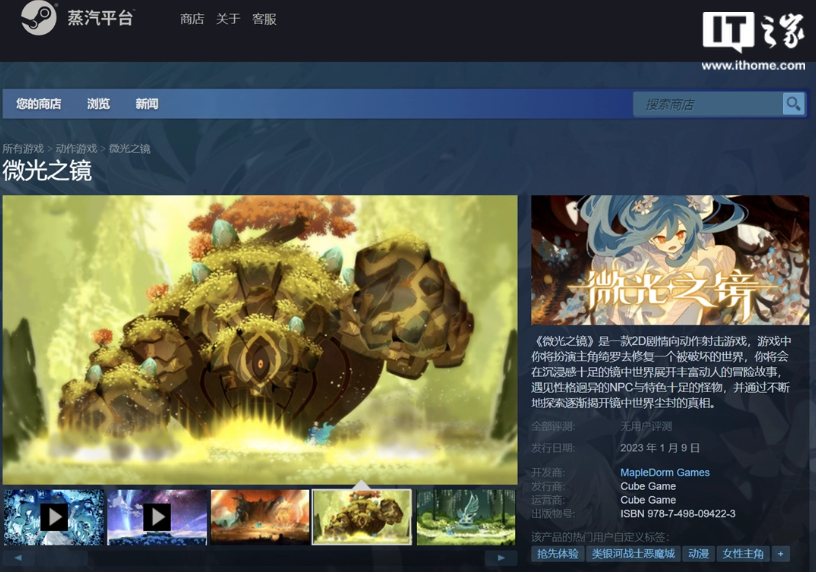Image resolution: width=816 pixels, height=572 pixels.
Task: Click the 动作游戏 breadcrumb link
Action: pos(76,149)
